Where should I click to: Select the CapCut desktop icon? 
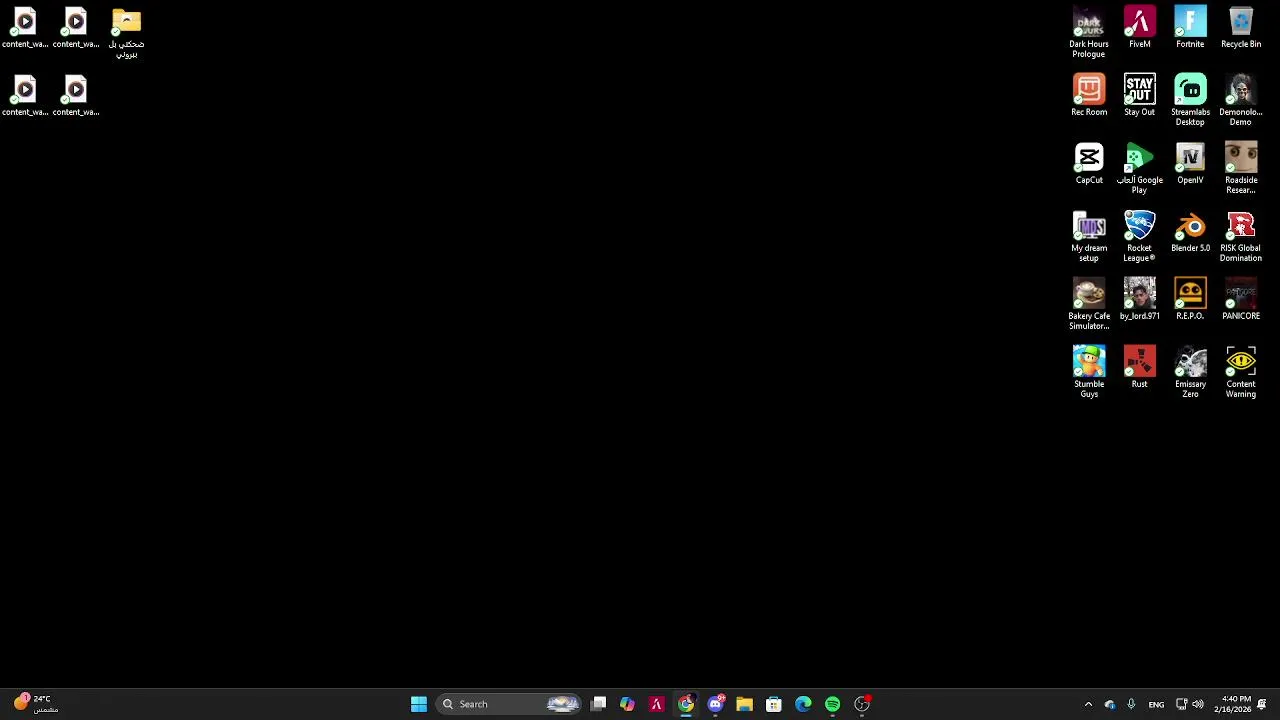[x=1089, y=164]
